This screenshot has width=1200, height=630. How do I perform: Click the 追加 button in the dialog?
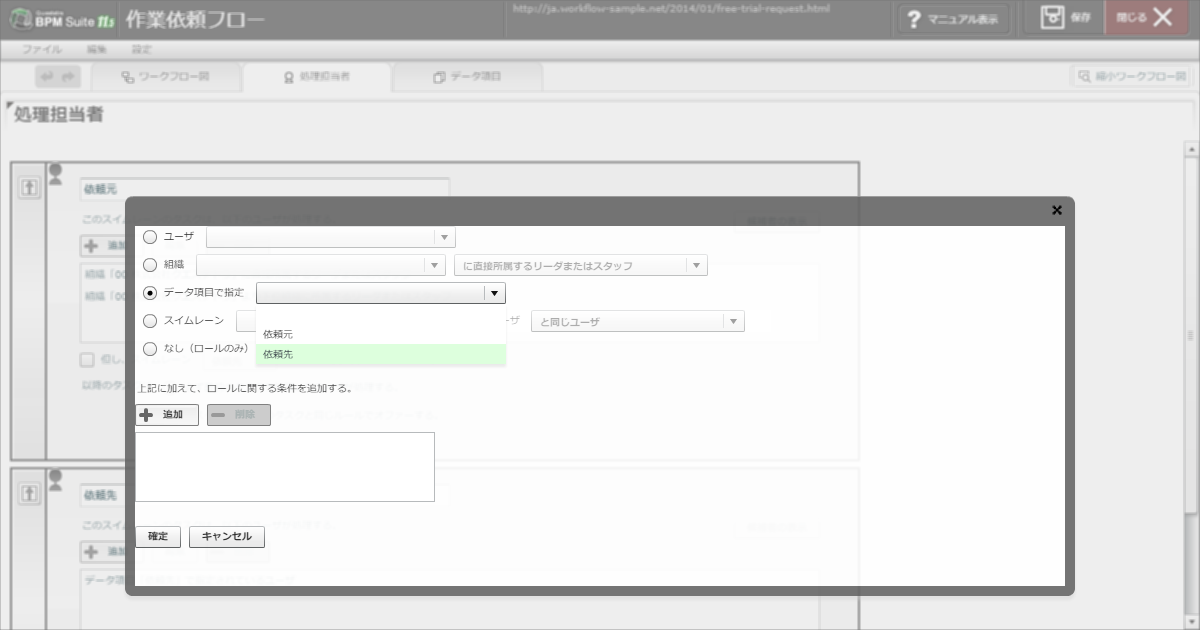point(167,415)
